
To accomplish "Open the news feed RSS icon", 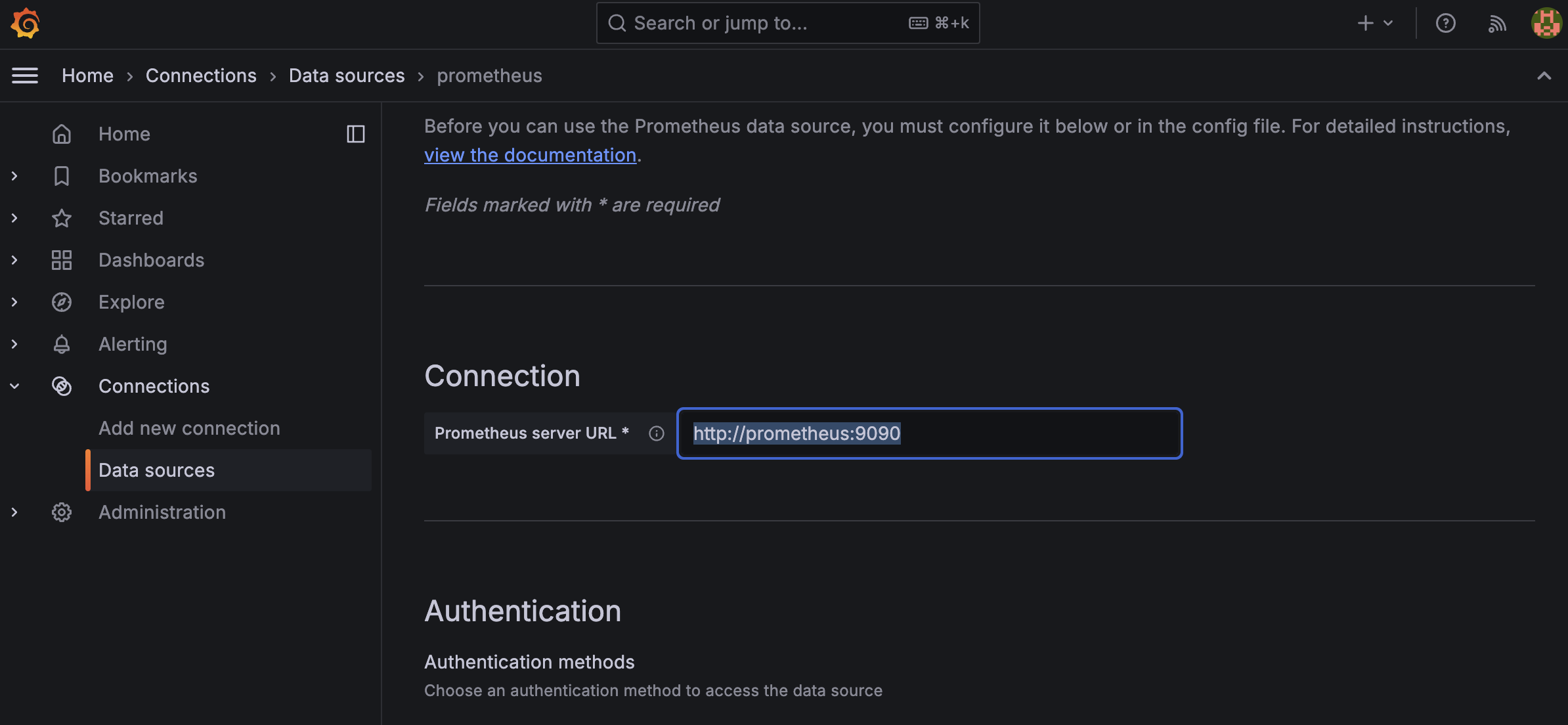I will click(1497, 23).
